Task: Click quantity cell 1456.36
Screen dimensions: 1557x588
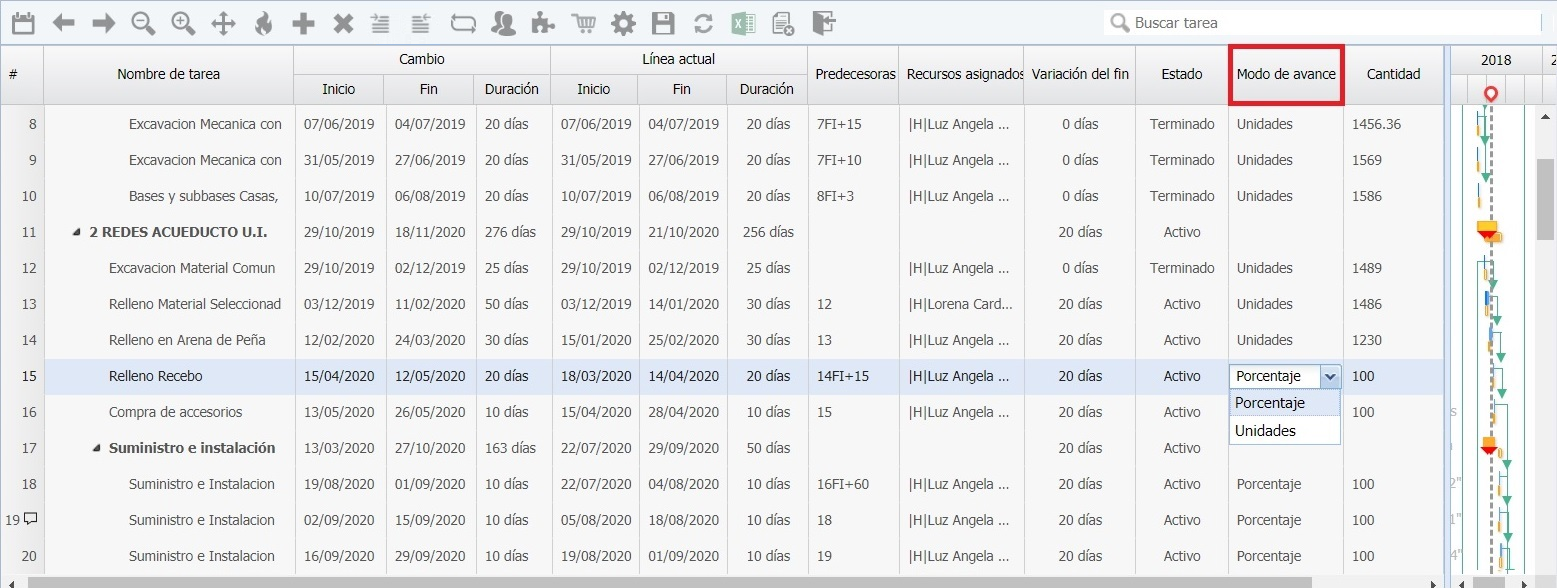Action: click(1376, 124)
